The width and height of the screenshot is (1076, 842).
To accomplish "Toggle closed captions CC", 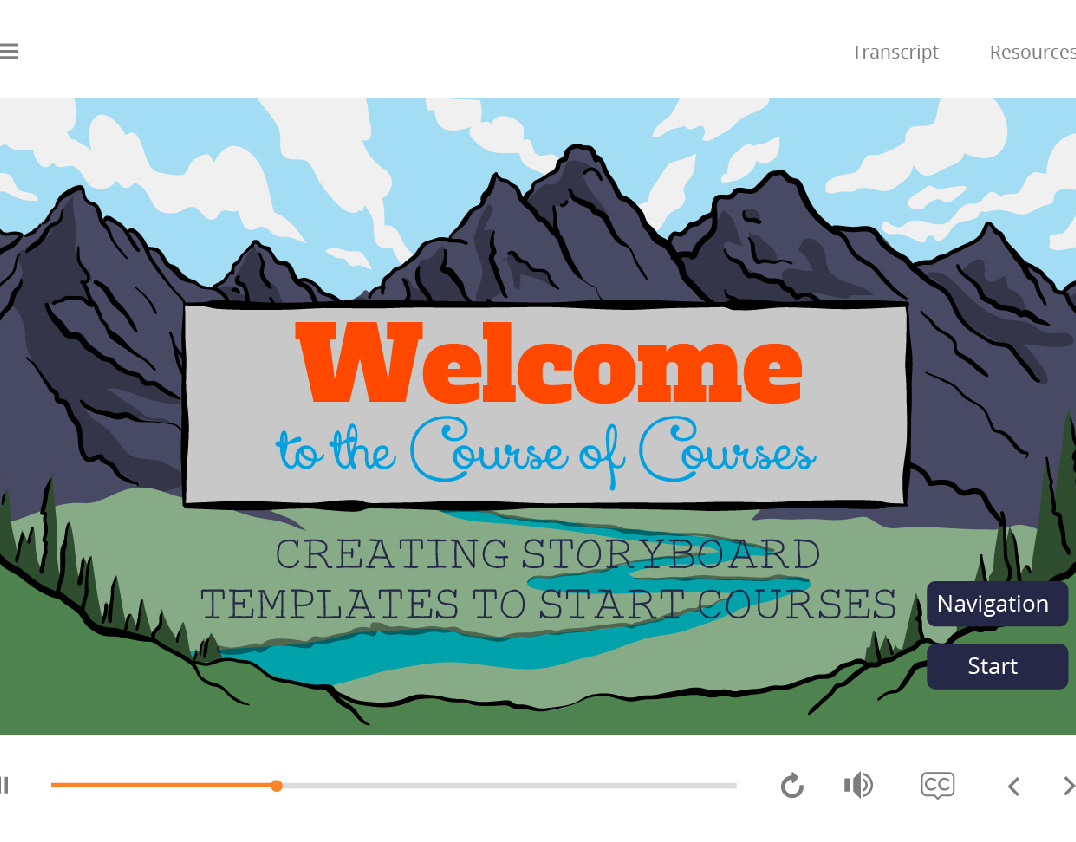I will pyautogui.click(x=937, y=786).
